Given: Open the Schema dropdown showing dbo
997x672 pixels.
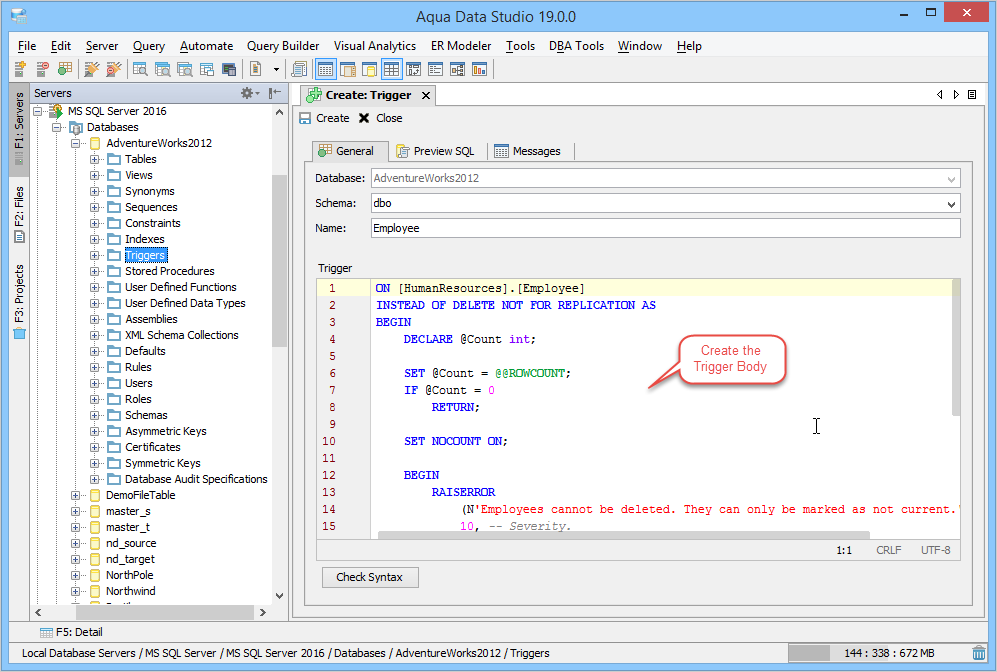Looking at the screenshot, I should [950, 204].
